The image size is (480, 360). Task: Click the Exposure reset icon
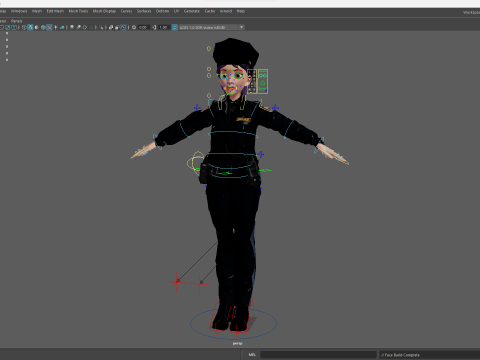[134, 27]
